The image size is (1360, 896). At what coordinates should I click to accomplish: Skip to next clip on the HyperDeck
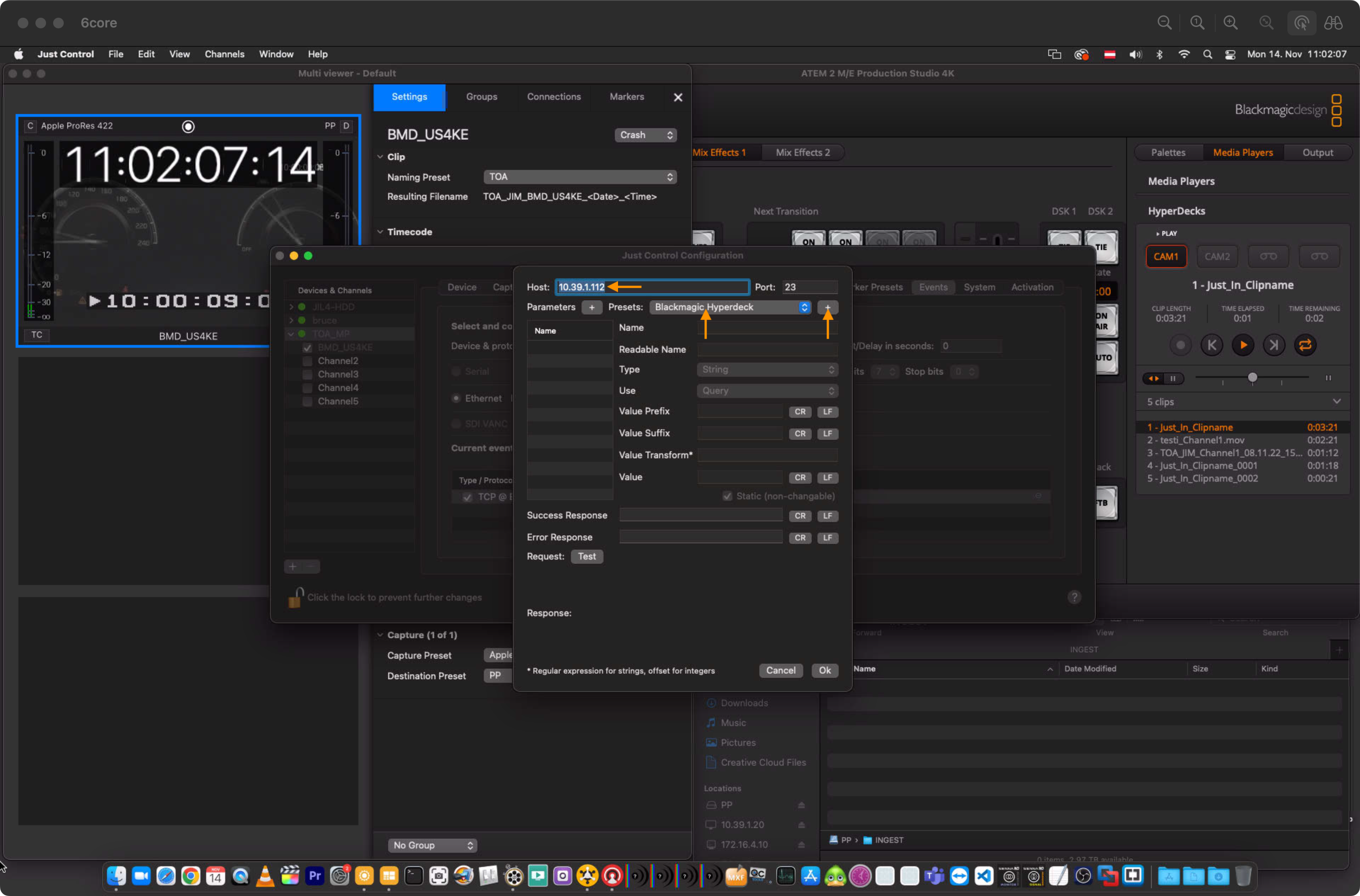[x=1274, y=344]
